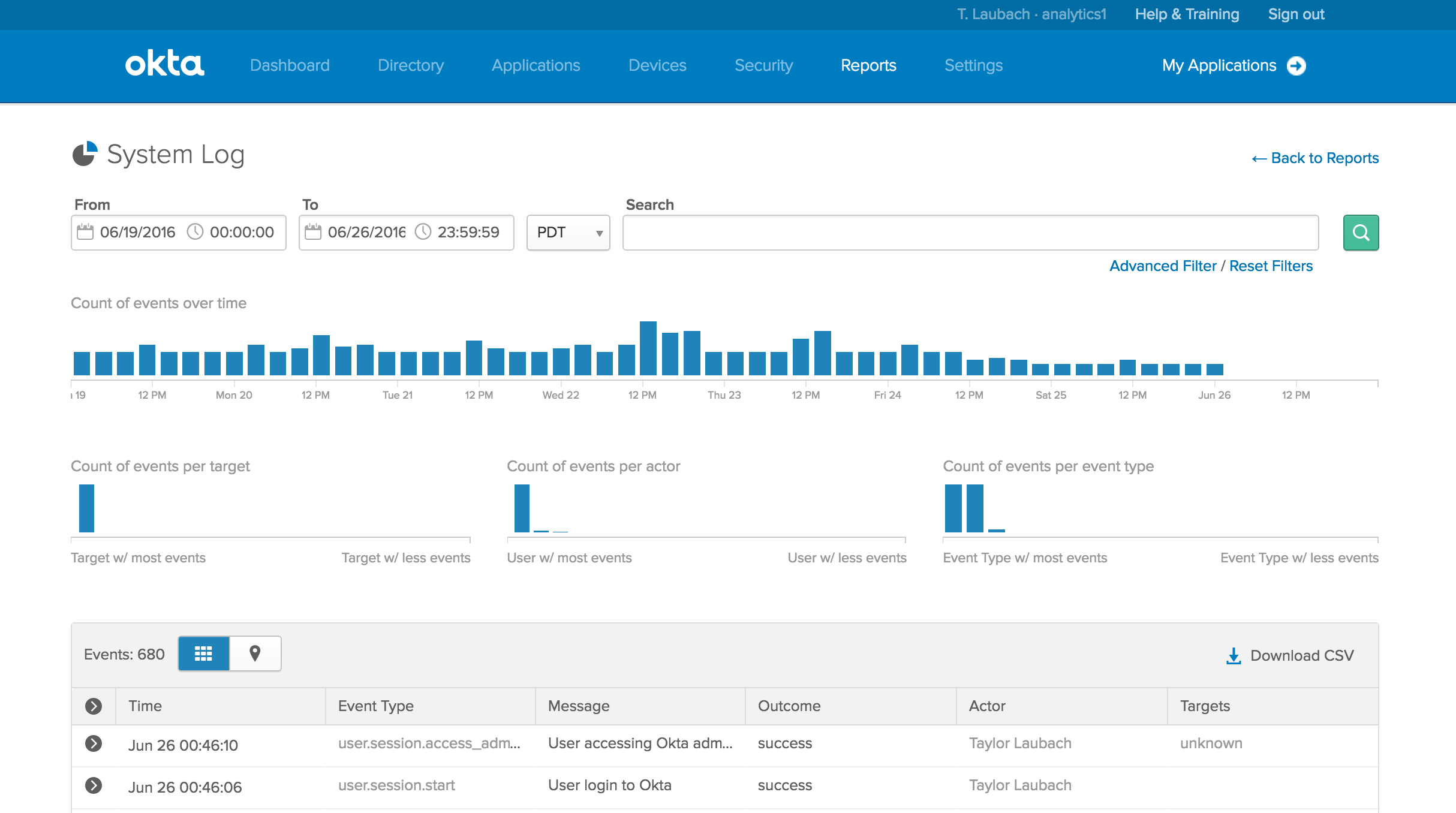Screen dimensions: 1456x813
Task: Open the To date calendar icon
Action: (x=313, y=232)
